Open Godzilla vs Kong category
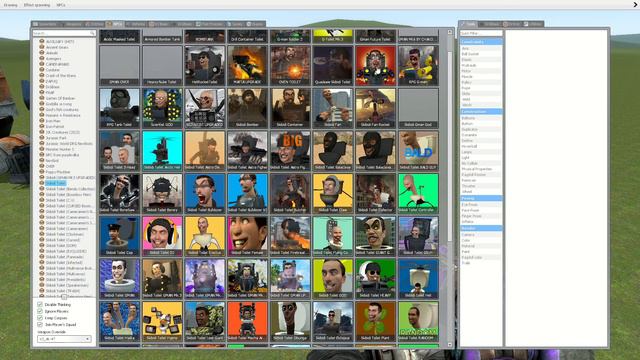 tap(58, 104)
